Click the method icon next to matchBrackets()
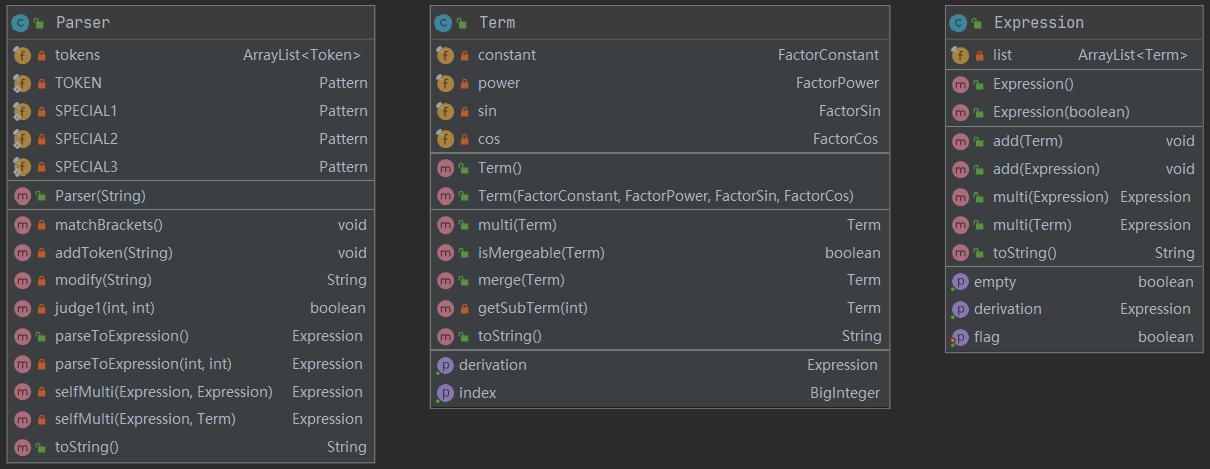1210x469 pixels. [x=22, y=225]
